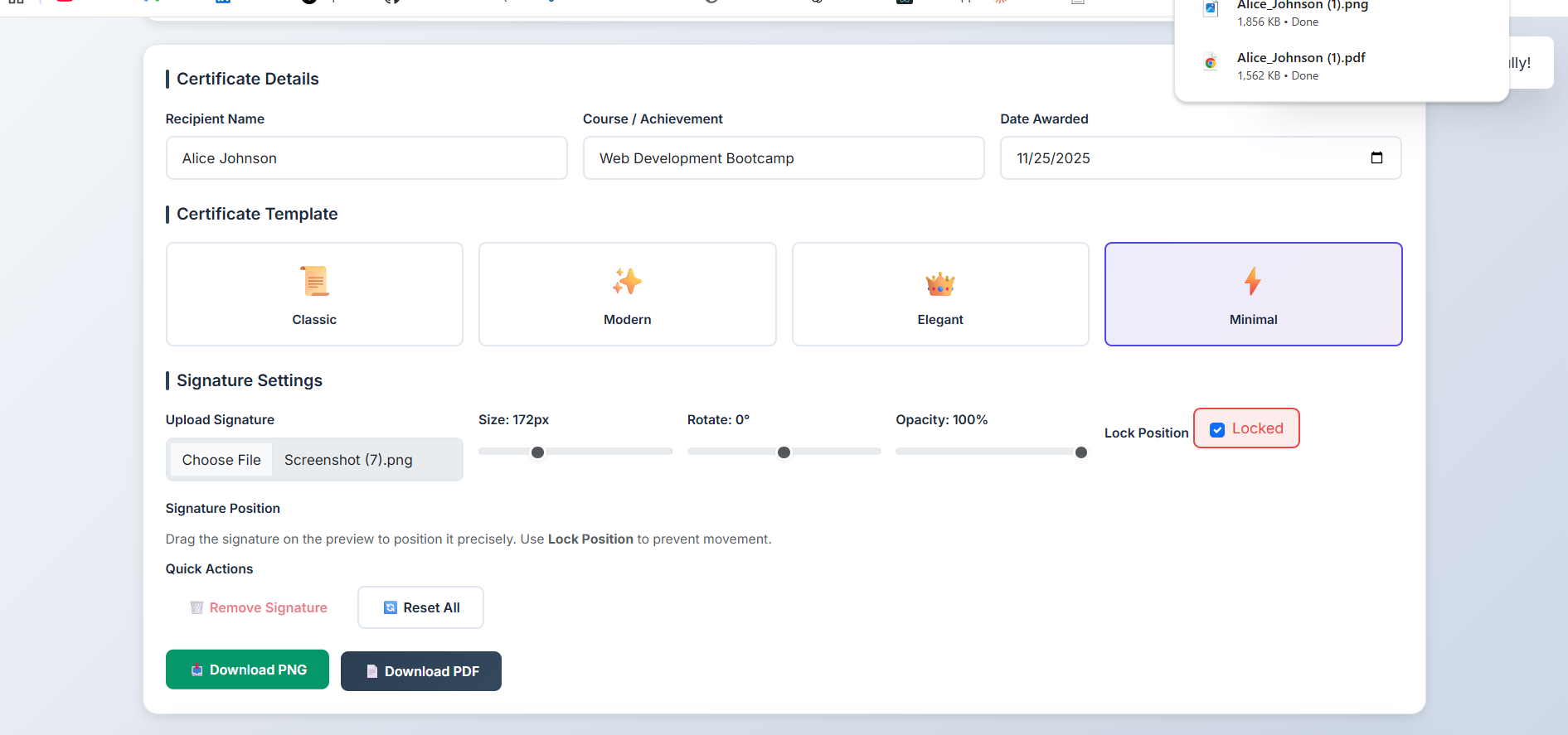Click the Download PNG button icon
1568x735 pixels.
pyautogui.click(x=197, y=670)
